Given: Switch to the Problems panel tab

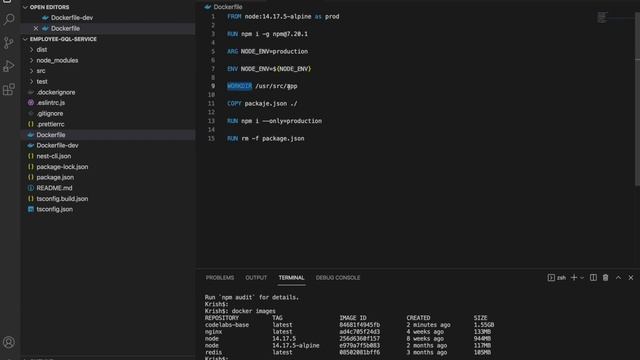Looking at the screenshot, I should tap(220, 278).
